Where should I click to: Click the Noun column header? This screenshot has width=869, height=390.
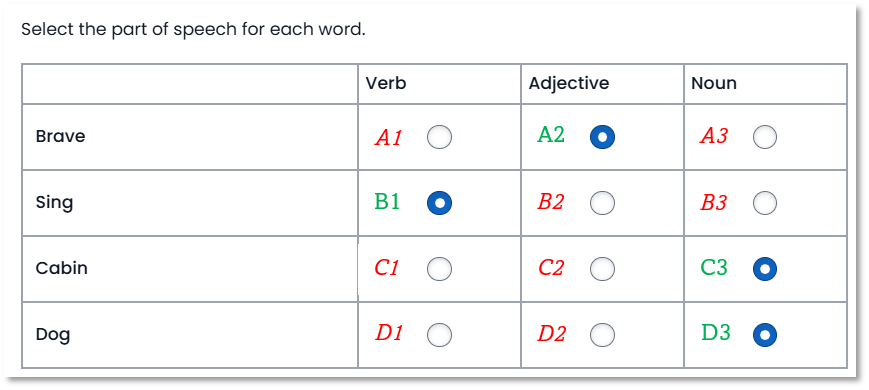(714, 84)
